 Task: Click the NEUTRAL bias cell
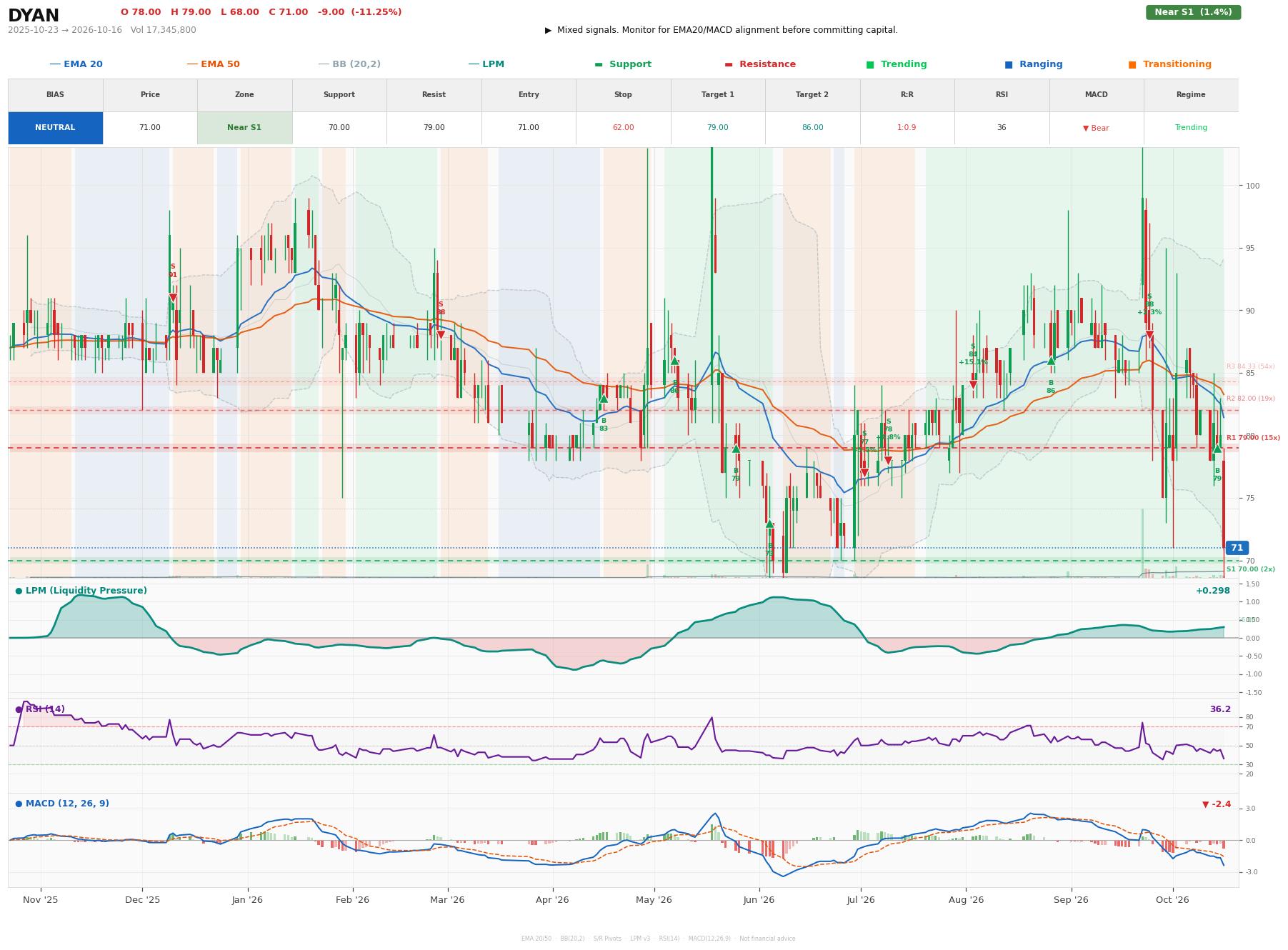click(x=55, y=128)
